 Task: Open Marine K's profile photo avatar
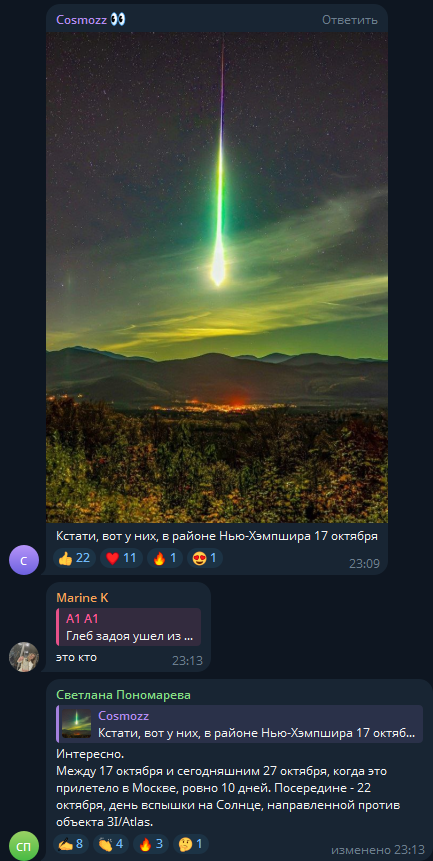[x=24, y=657]
